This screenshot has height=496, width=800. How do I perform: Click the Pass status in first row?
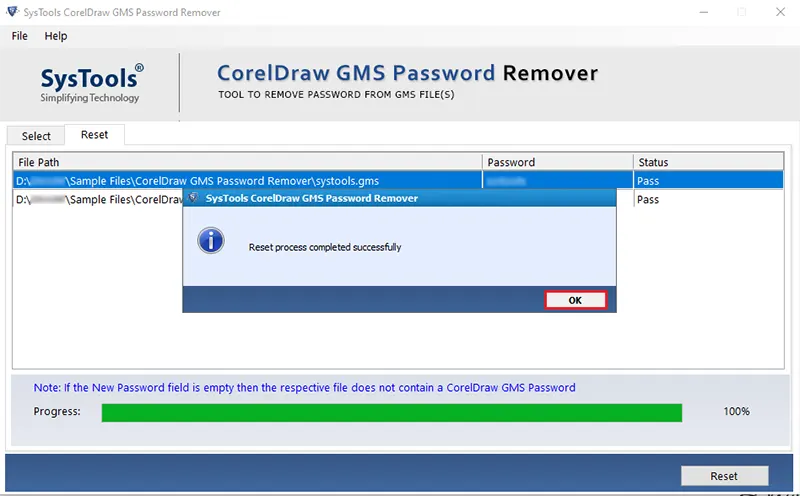click(648, 181)
